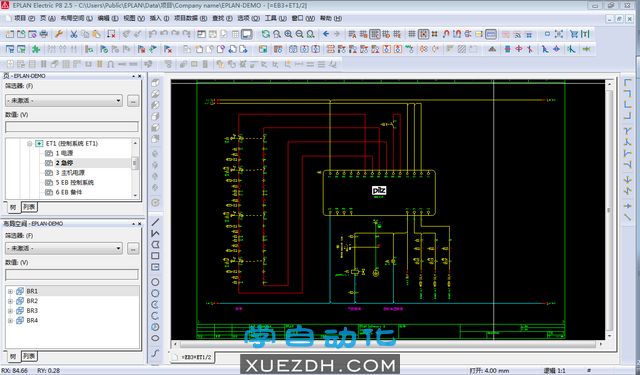Viewport: 640px width, 375px height.
Task: Click the zoom in magnifier icon
Action: coord(288,34)
